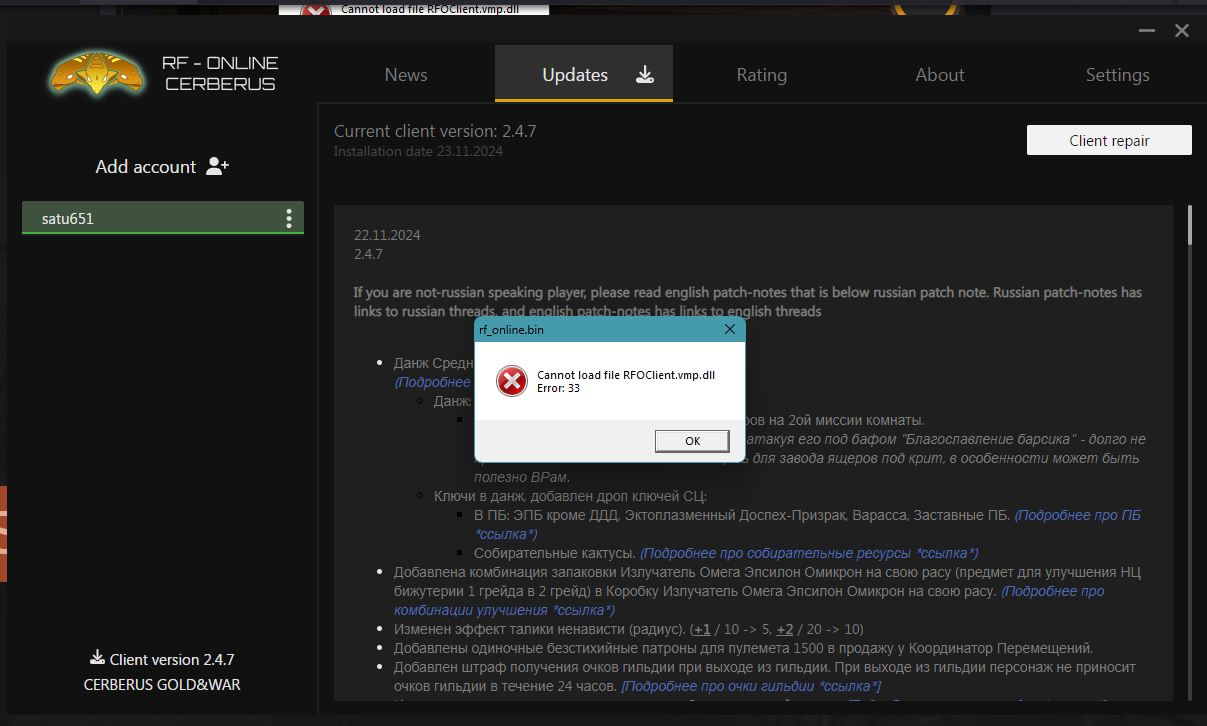The width and height of the screenshot is (1207, 726).
Task: Select the satu651 account
Action: tap(163, 218)
